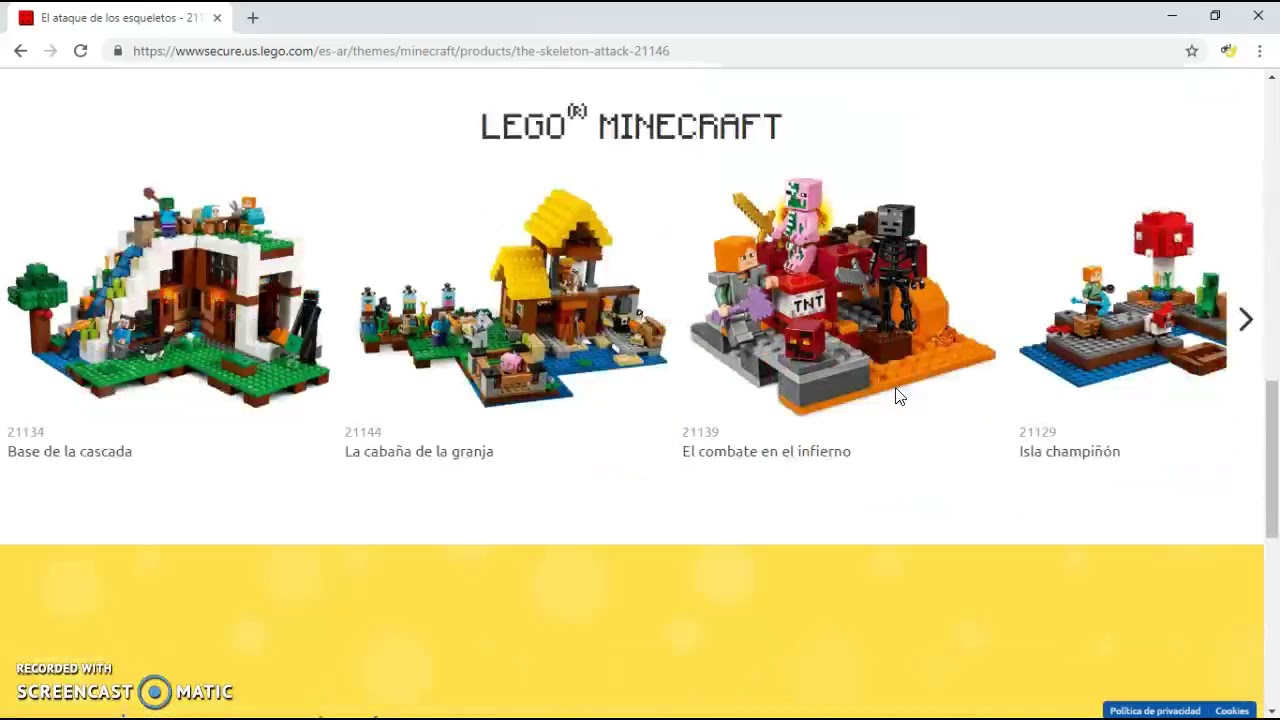Click the page scrollbar thumb
Screen dimensions: 1280x720
(x=1272, y=459)
